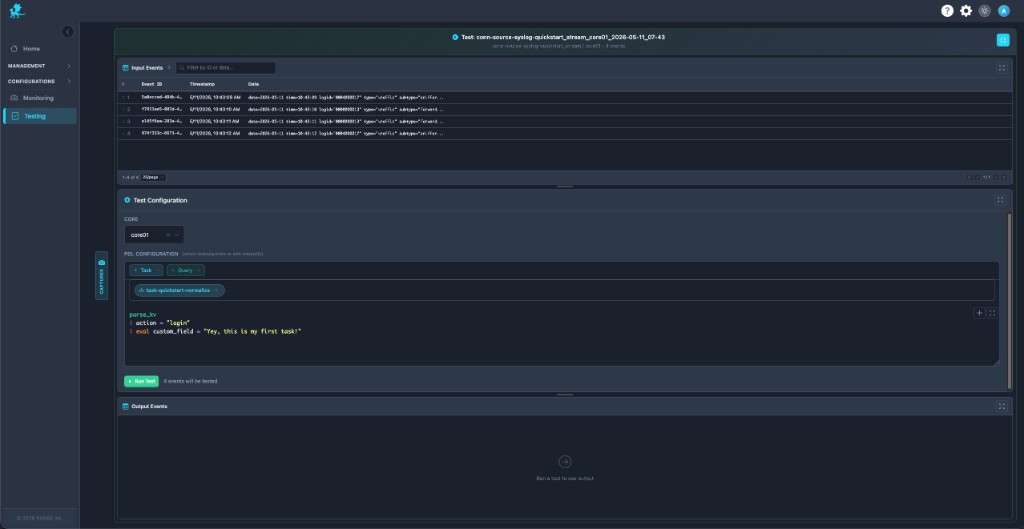This screenshot has width=1024, height=529.
Task: Click the test title conn-source-syslog-quickstart_stream
Action: [x=563, y=37]
